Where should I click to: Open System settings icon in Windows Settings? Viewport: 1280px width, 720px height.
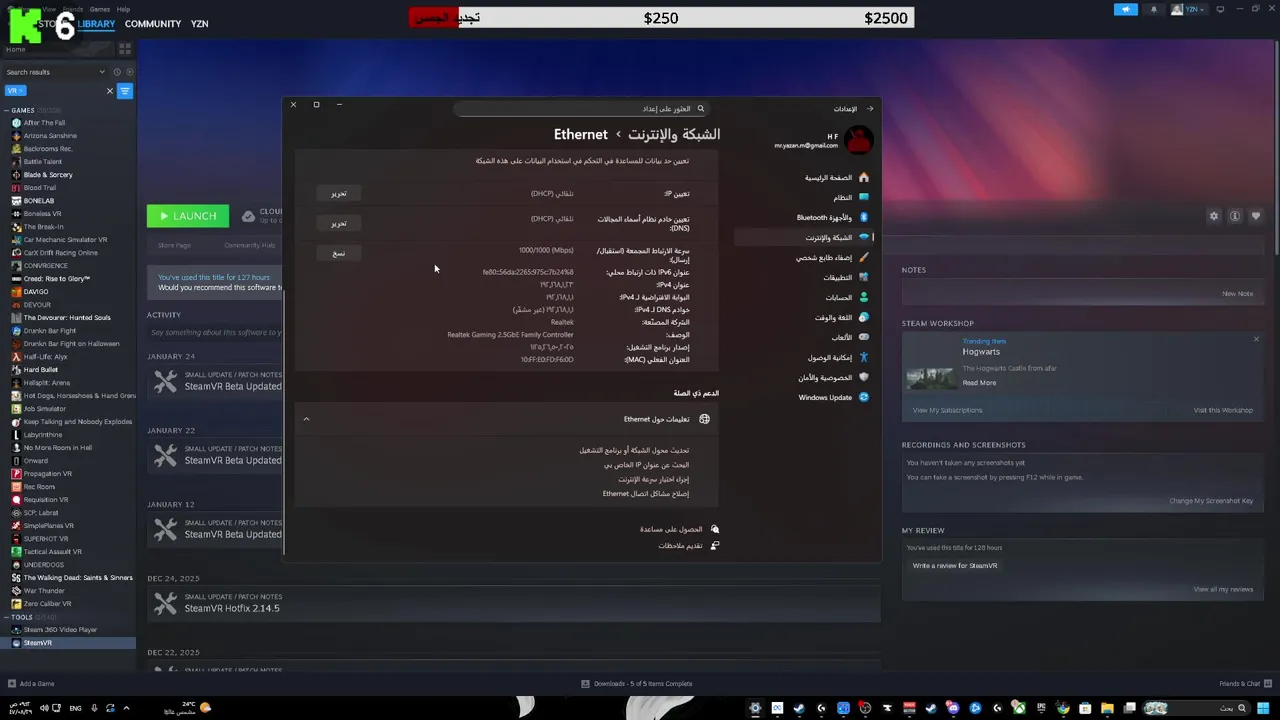[864, 197]
